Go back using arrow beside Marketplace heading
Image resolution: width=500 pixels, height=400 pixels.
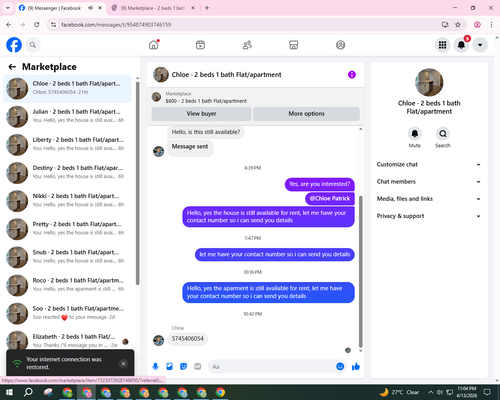pos(12,67)
